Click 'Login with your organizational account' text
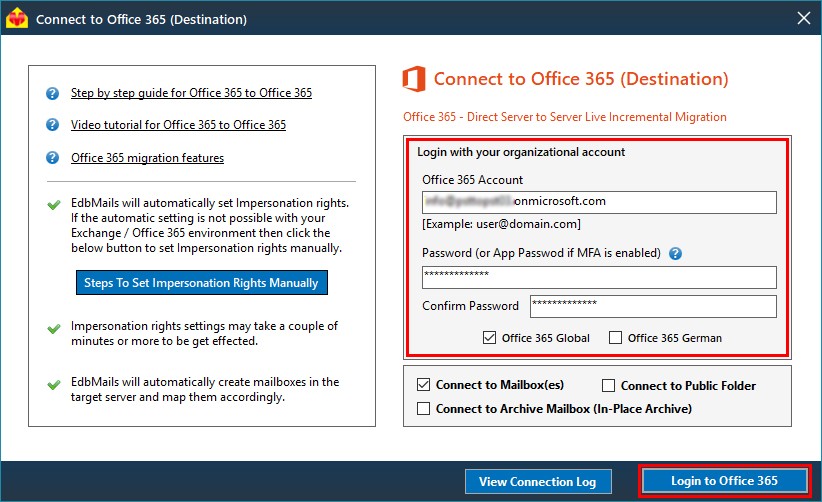Image resolution: width=822 pixels, height=502 pixels. [x=521, y=152]
